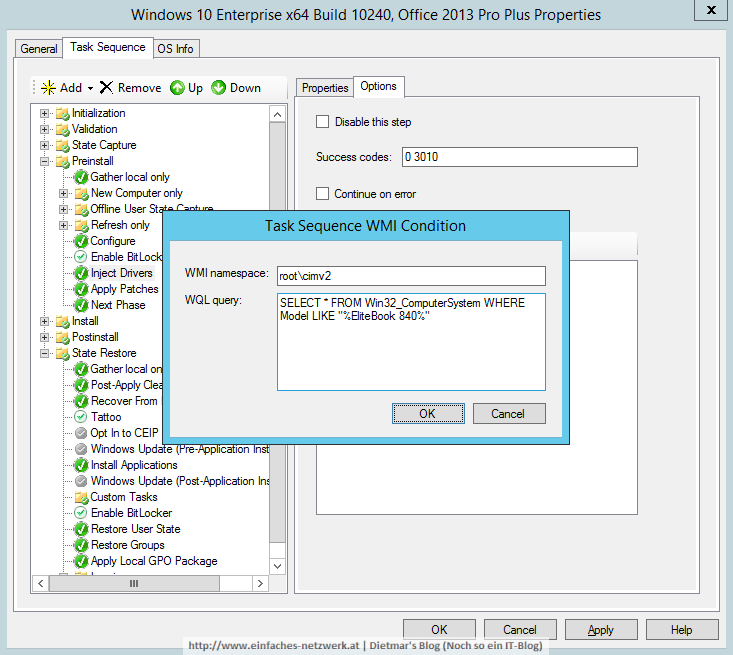Click the Remove X icon
The height and width of the screenshot is (655, 733).
pos(107,87)
